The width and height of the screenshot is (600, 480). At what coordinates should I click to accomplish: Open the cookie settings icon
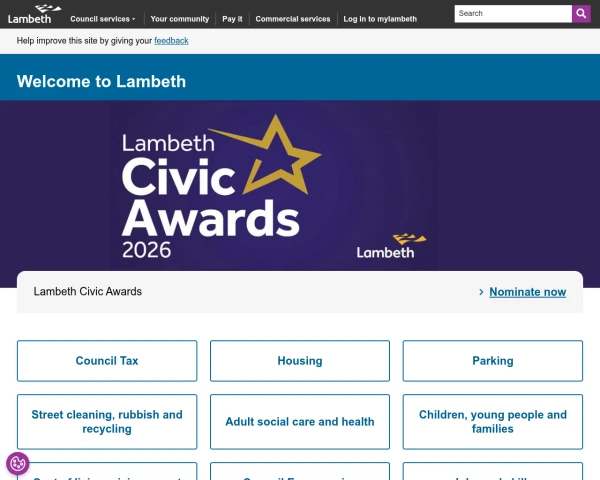pyautogui.click(x=18, y=464)
